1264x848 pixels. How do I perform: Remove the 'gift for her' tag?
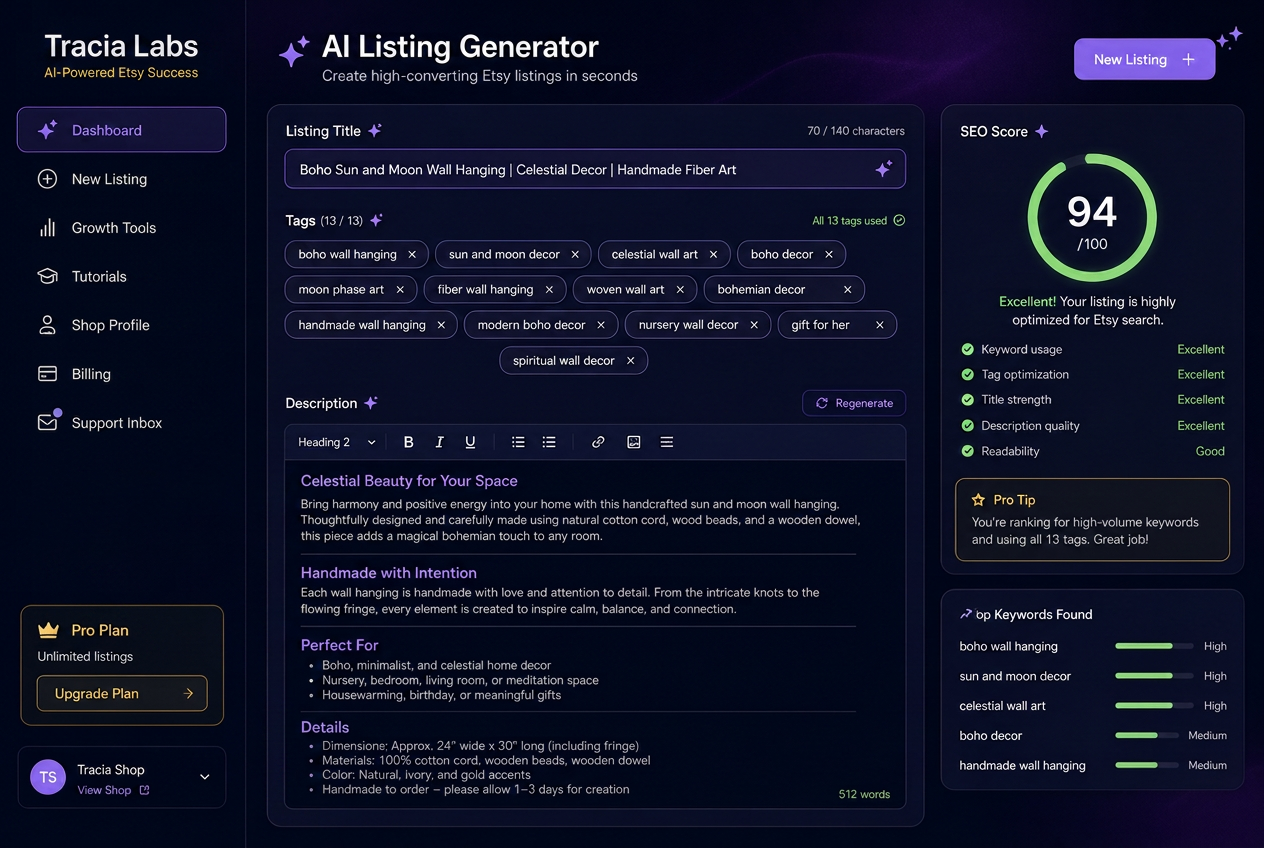pyautogui.click(x=880, y=325)
